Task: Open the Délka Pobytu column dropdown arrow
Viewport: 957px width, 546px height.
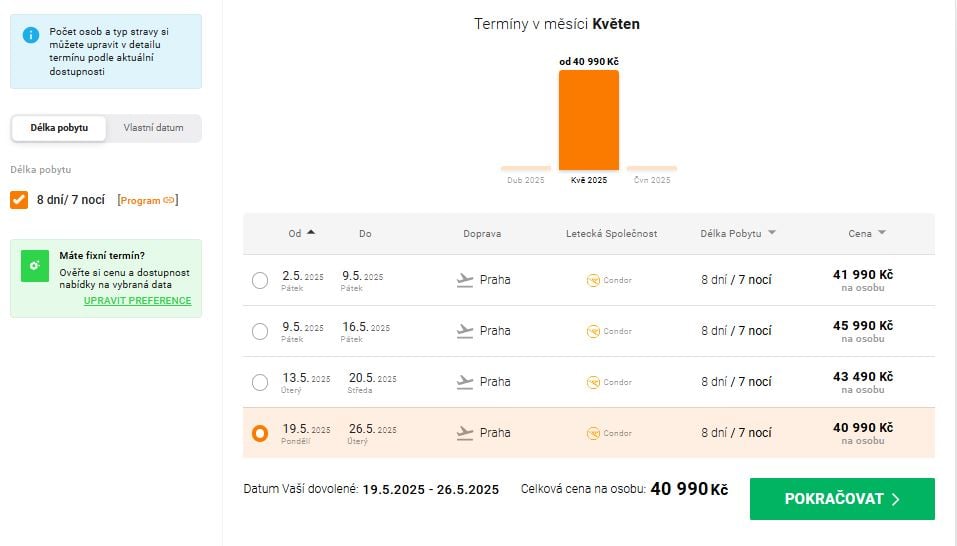Action: (772, 233)
